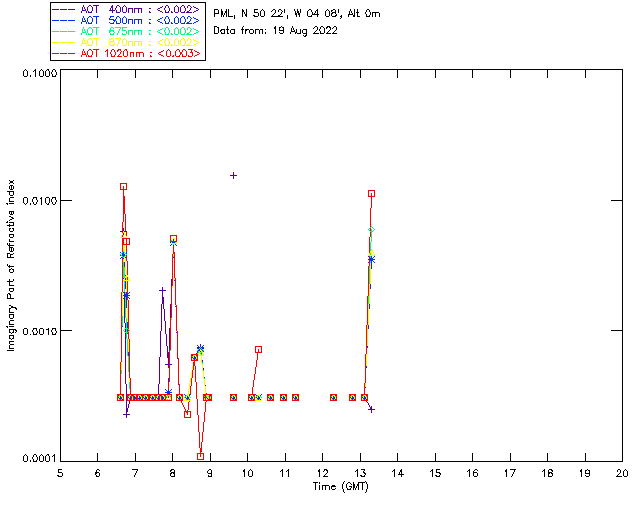Viewport: 640px width, 512px height.
Task: Click the x-axis tick label 14
Action: point(398,473)
